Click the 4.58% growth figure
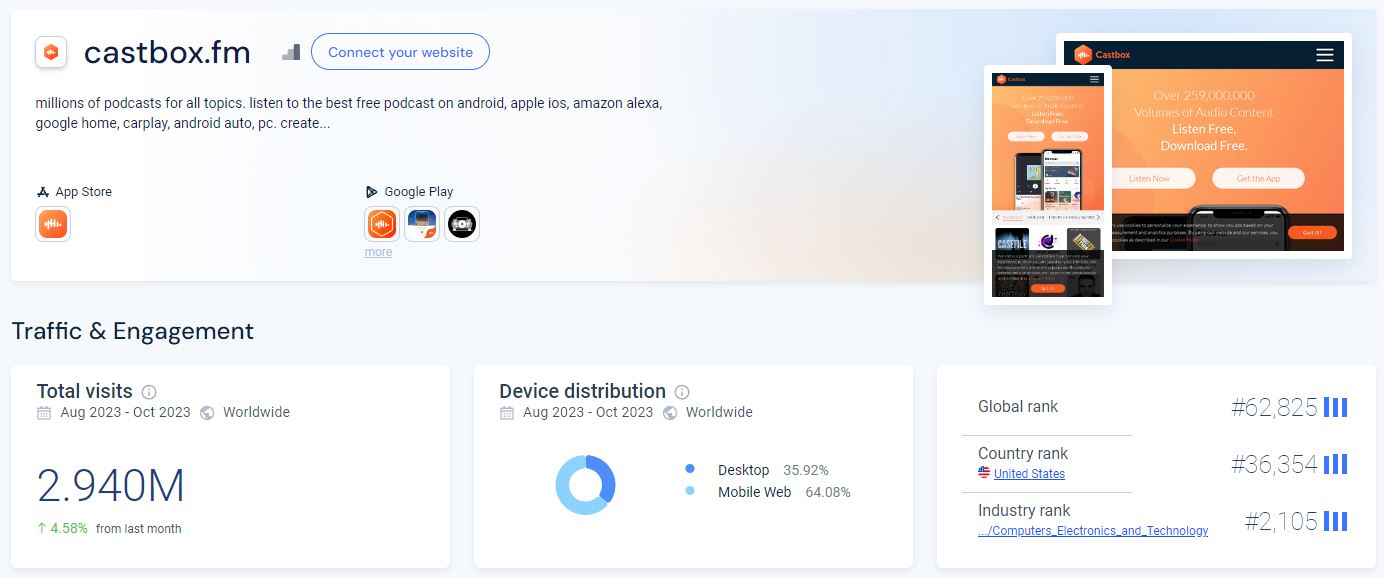Viewport: 1384px width, 578px height. click(69, 528)
